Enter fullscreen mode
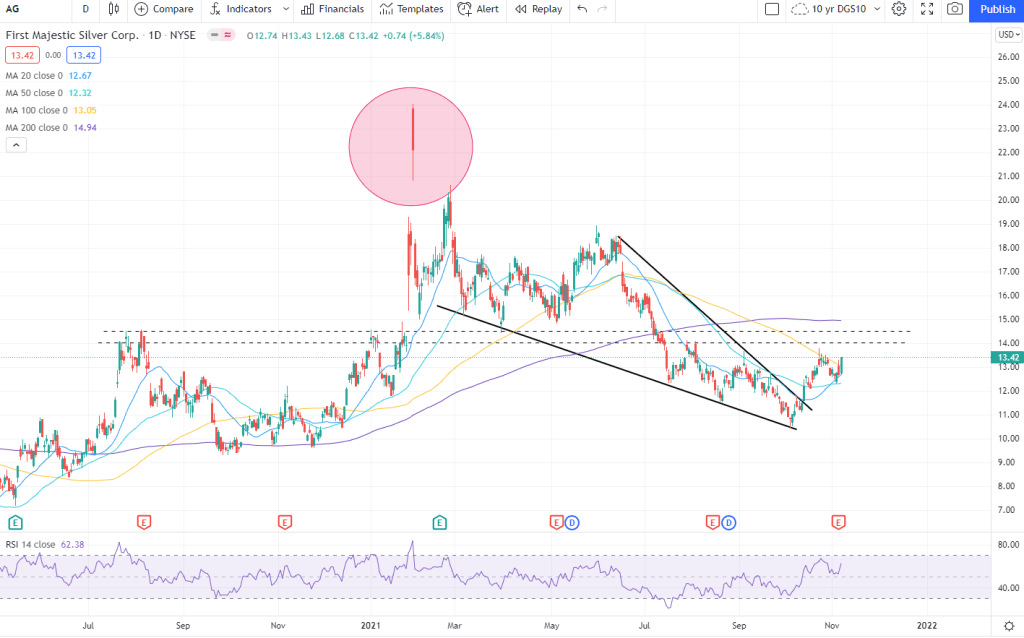 (927, 9)
